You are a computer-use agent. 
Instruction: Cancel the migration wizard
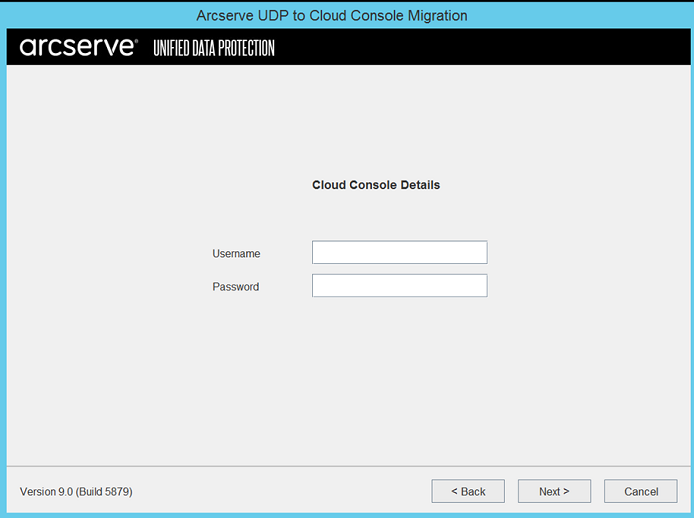tap(641, 491)
